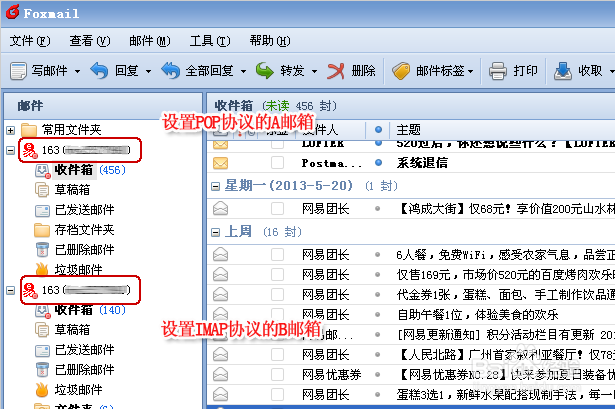Screen dimensions: 615x409
Task: Toggle read-status dot of 系统退信 email
Action: (378, 162)
